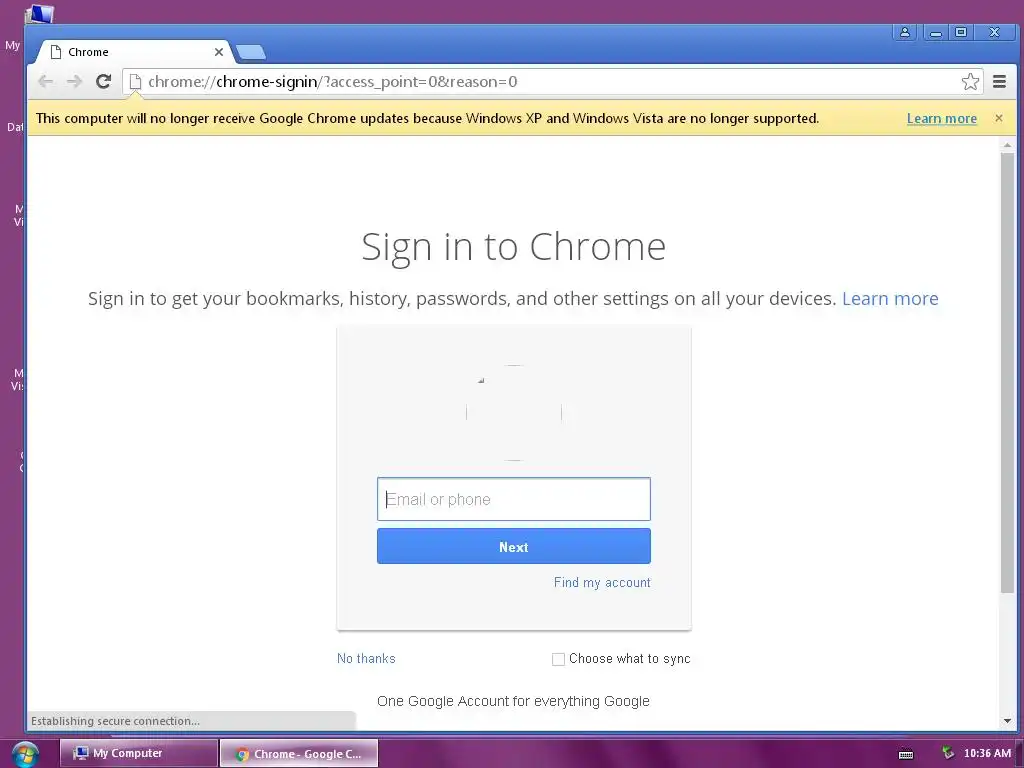Open Learn more link next to sign-in description

[890, 298]
